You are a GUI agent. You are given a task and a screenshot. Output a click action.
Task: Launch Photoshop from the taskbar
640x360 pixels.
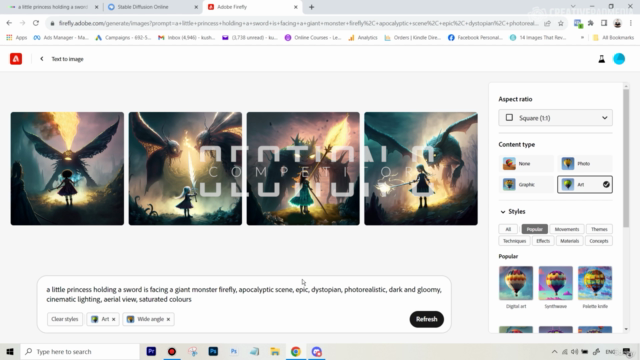(213, 351)
